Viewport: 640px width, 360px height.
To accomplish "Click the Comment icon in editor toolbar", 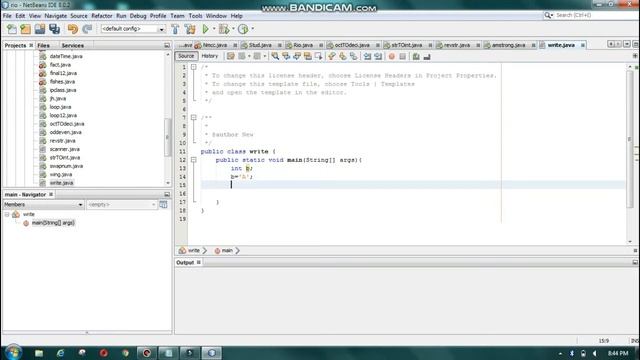I will (416, 56).
